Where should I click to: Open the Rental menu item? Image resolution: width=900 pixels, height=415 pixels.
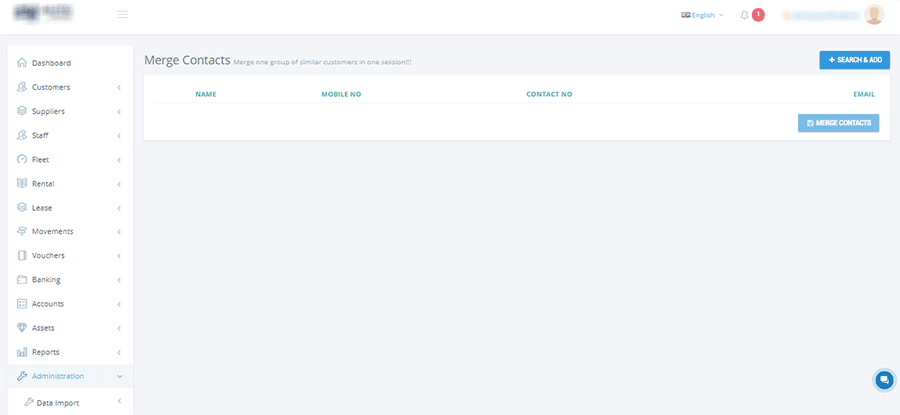(43, 183)
